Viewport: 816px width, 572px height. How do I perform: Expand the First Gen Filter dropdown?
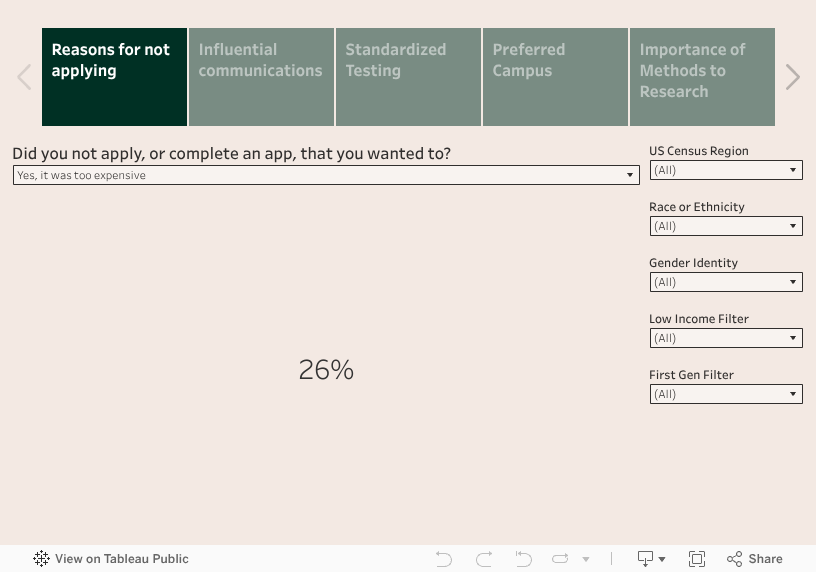[x=726, y=394]
